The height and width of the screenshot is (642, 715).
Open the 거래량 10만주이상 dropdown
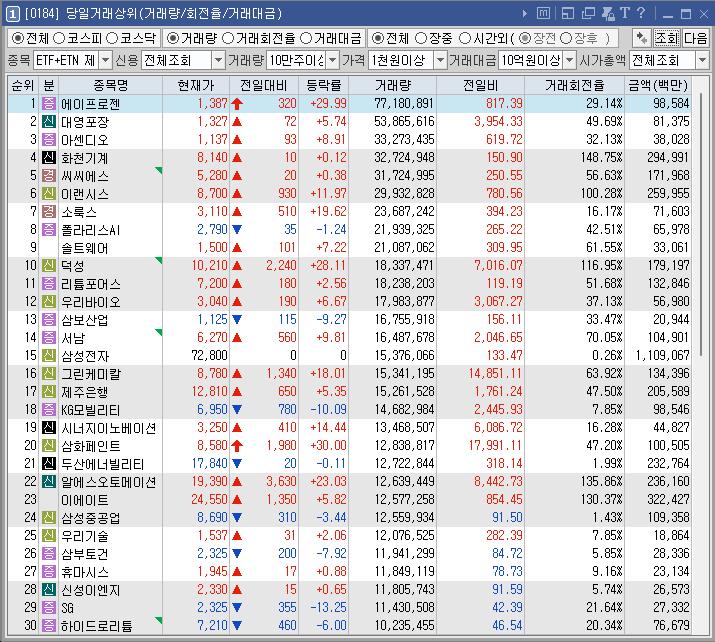[333, 60]
